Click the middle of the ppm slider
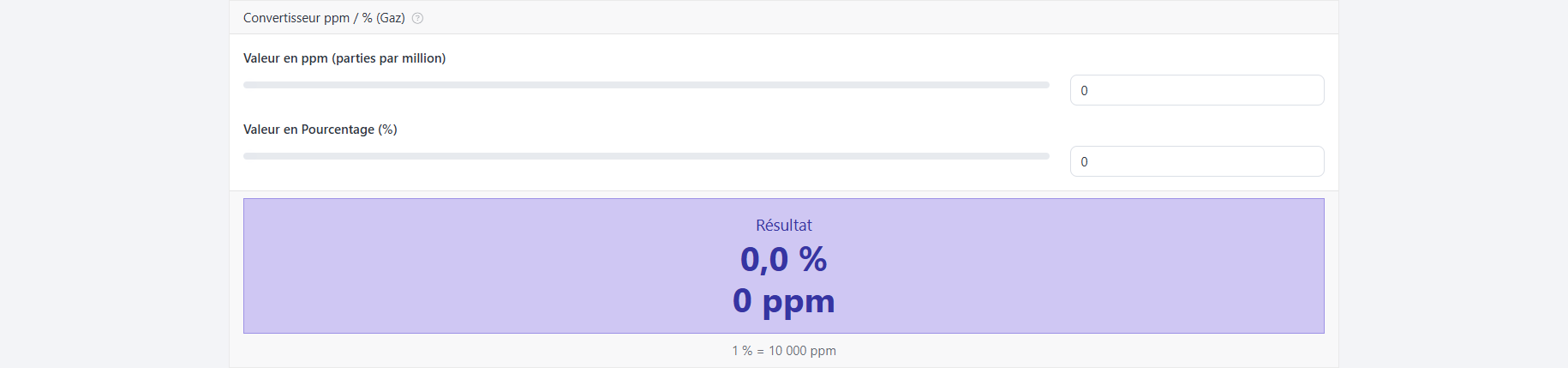The width and height of the screenshot is (1568, 368). [646, 85]
